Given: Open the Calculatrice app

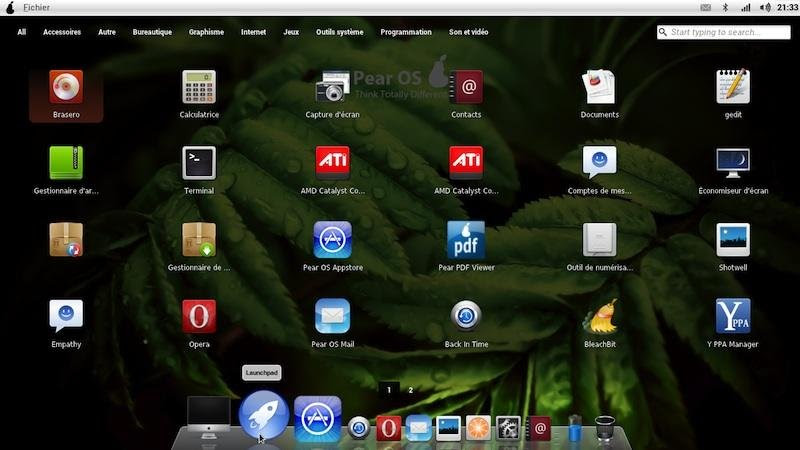Looking at the screenshot, I should pyautogui.click(x=199, y=87).
